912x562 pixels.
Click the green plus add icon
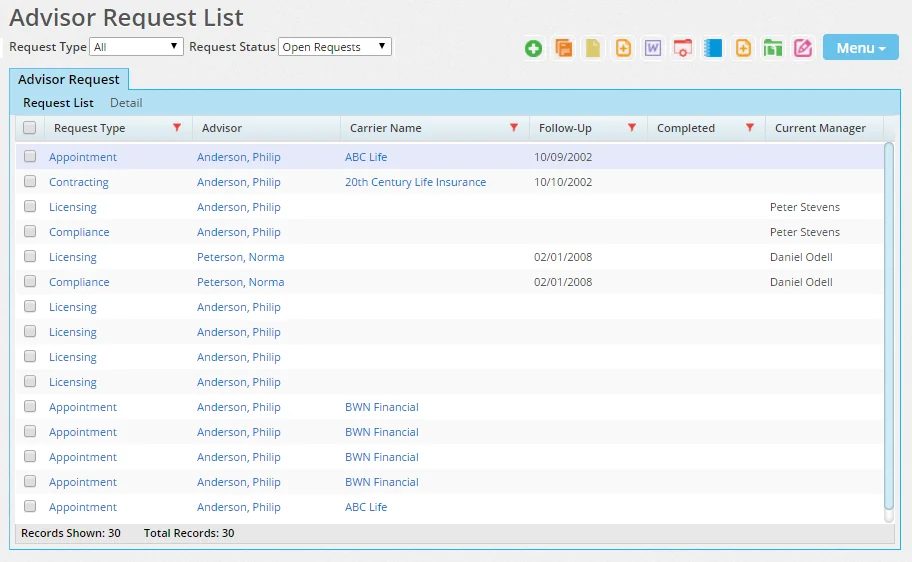tap(534, 48)
